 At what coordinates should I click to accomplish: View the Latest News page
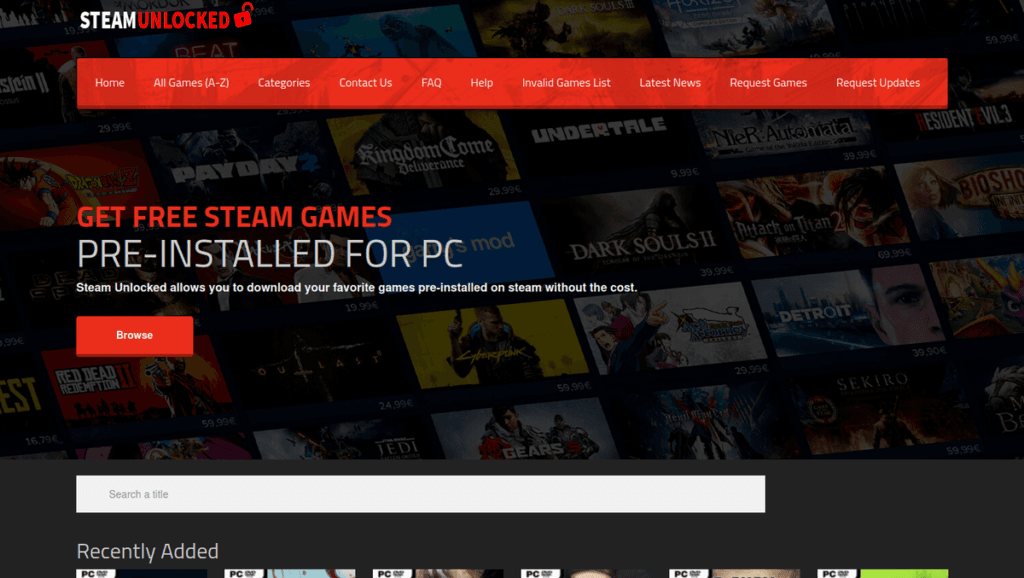pos(670,83)
